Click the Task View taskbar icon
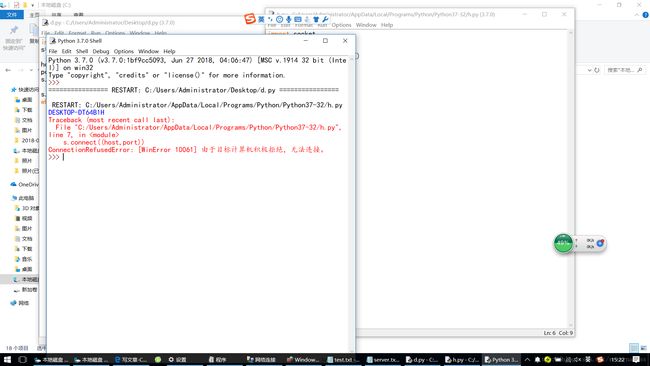650x366 pixels. pyautogui.click(x=22, y=359)
